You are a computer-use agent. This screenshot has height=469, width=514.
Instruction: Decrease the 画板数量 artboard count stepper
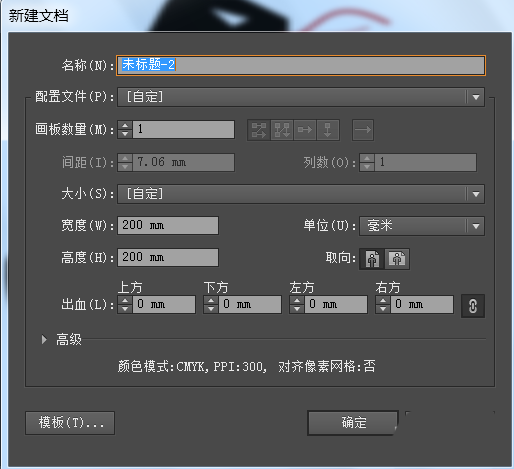click(125, 134)
